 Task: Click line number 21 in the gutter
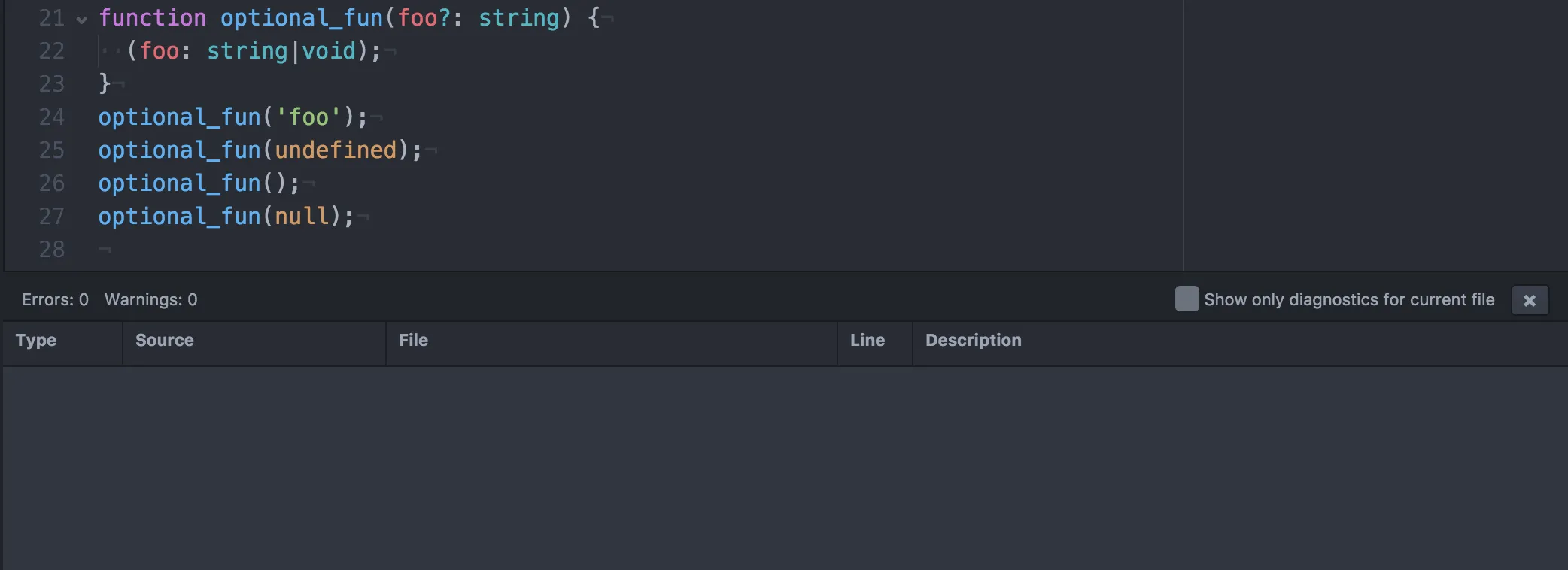pyautogui.click(x=51, y=18)
